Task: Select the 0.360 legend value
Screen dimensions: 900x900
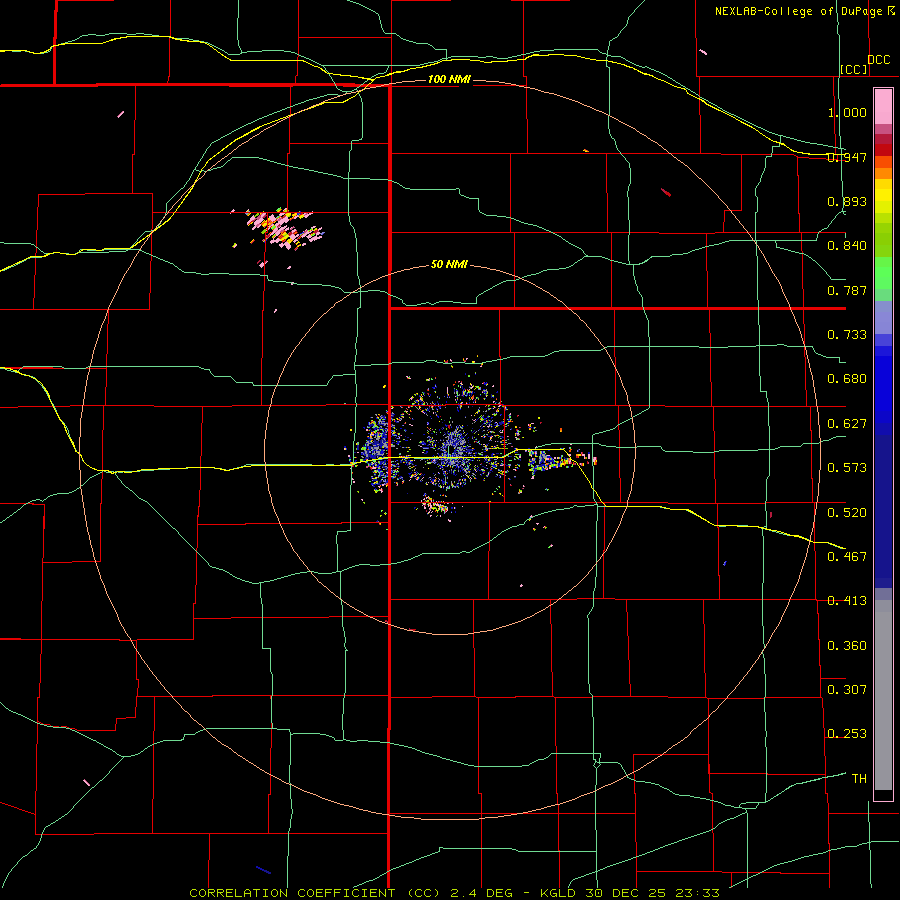Action: 847,645
